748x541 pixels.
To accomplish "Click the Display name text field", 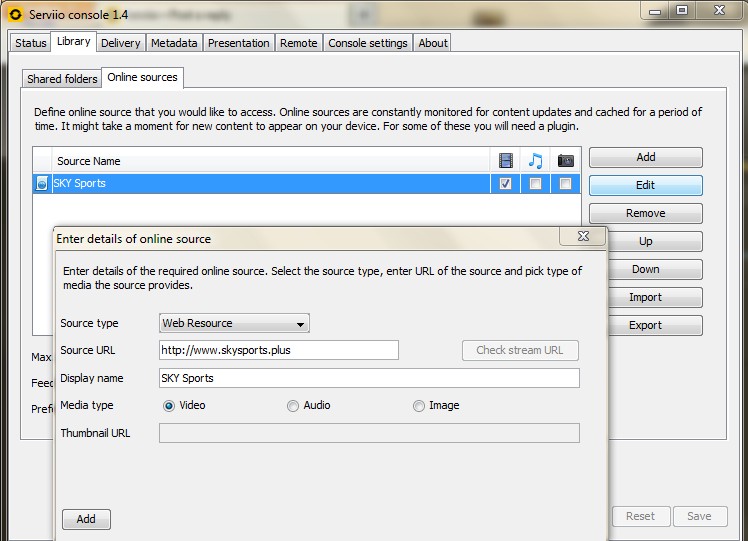I will tap(369, 378).
